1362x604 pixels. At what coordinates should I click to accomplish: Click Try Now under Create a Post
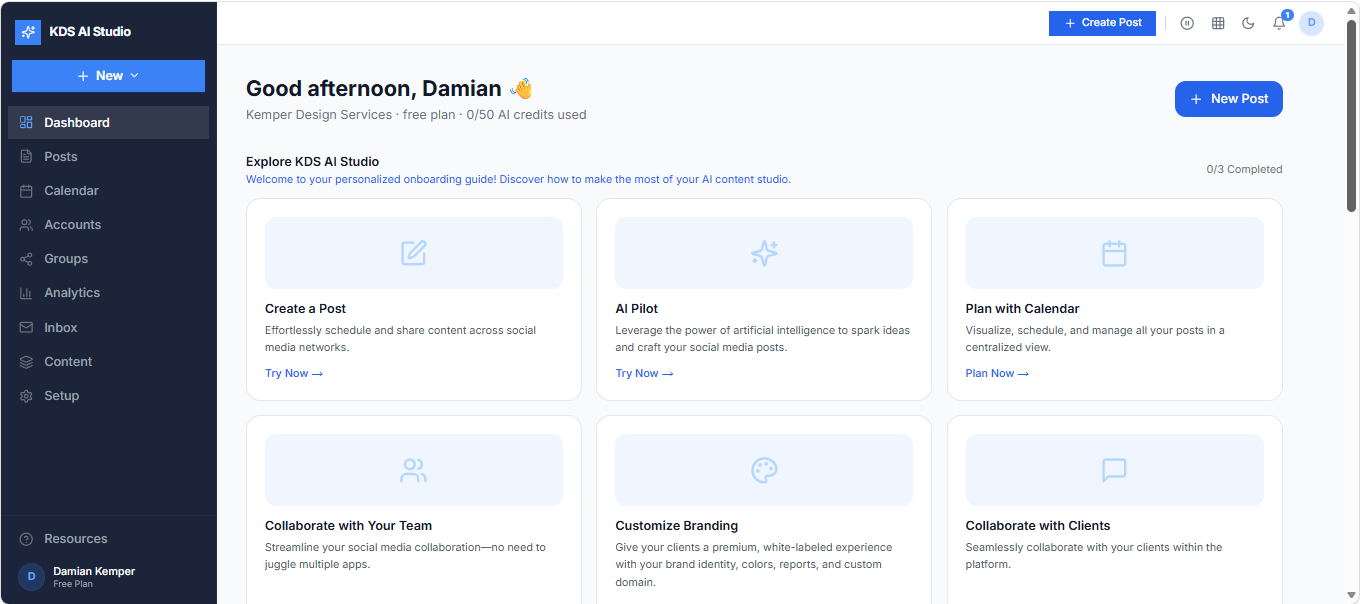pos(294,373)
